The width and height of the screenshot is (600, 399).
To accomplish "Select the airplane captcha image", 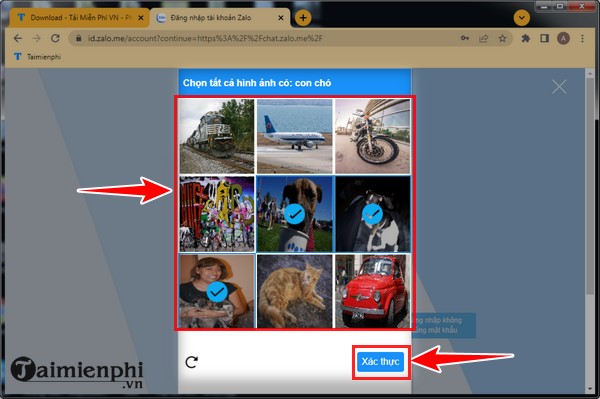I will [295, 137].
